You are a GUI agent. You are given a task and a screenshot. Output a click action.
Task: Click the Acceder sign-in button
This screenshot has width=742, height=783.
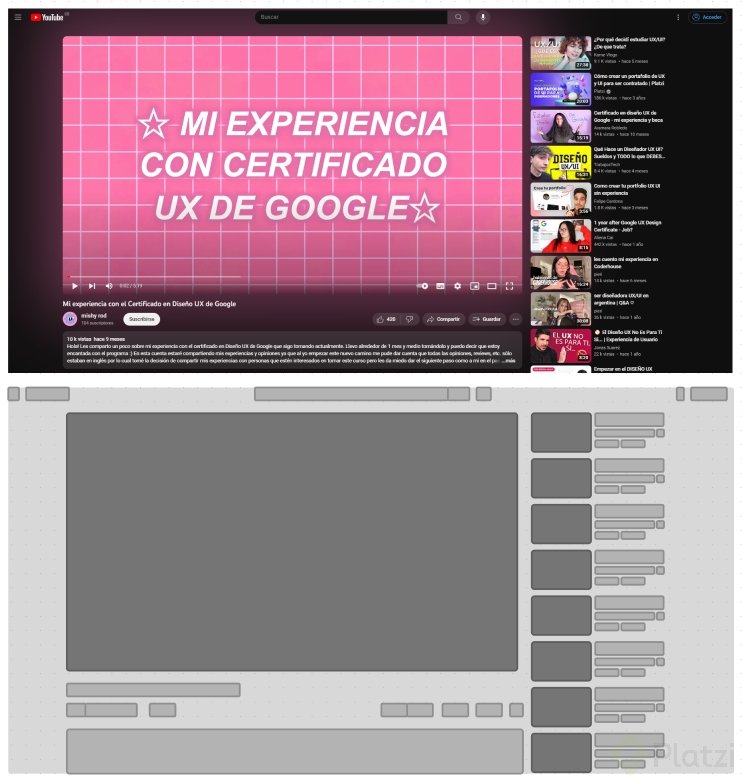pyautogui.click(x=707, y=17)
